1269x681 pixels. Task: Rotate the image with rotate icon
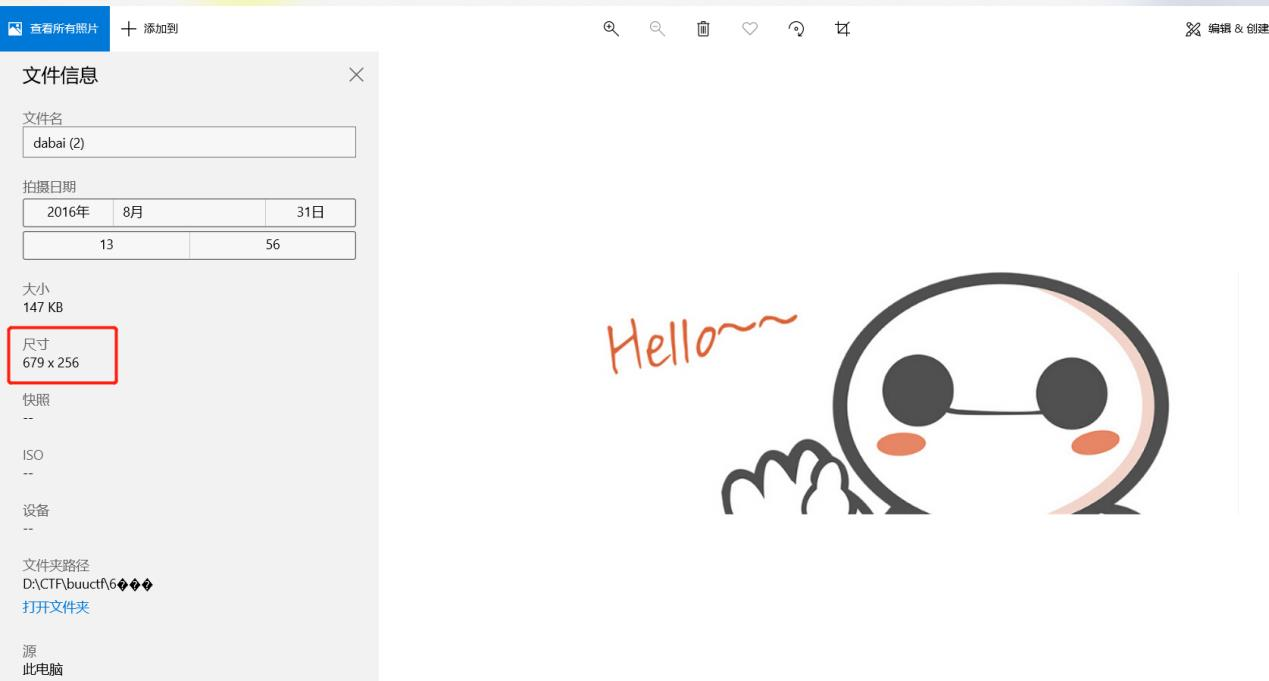pos(797,29)
